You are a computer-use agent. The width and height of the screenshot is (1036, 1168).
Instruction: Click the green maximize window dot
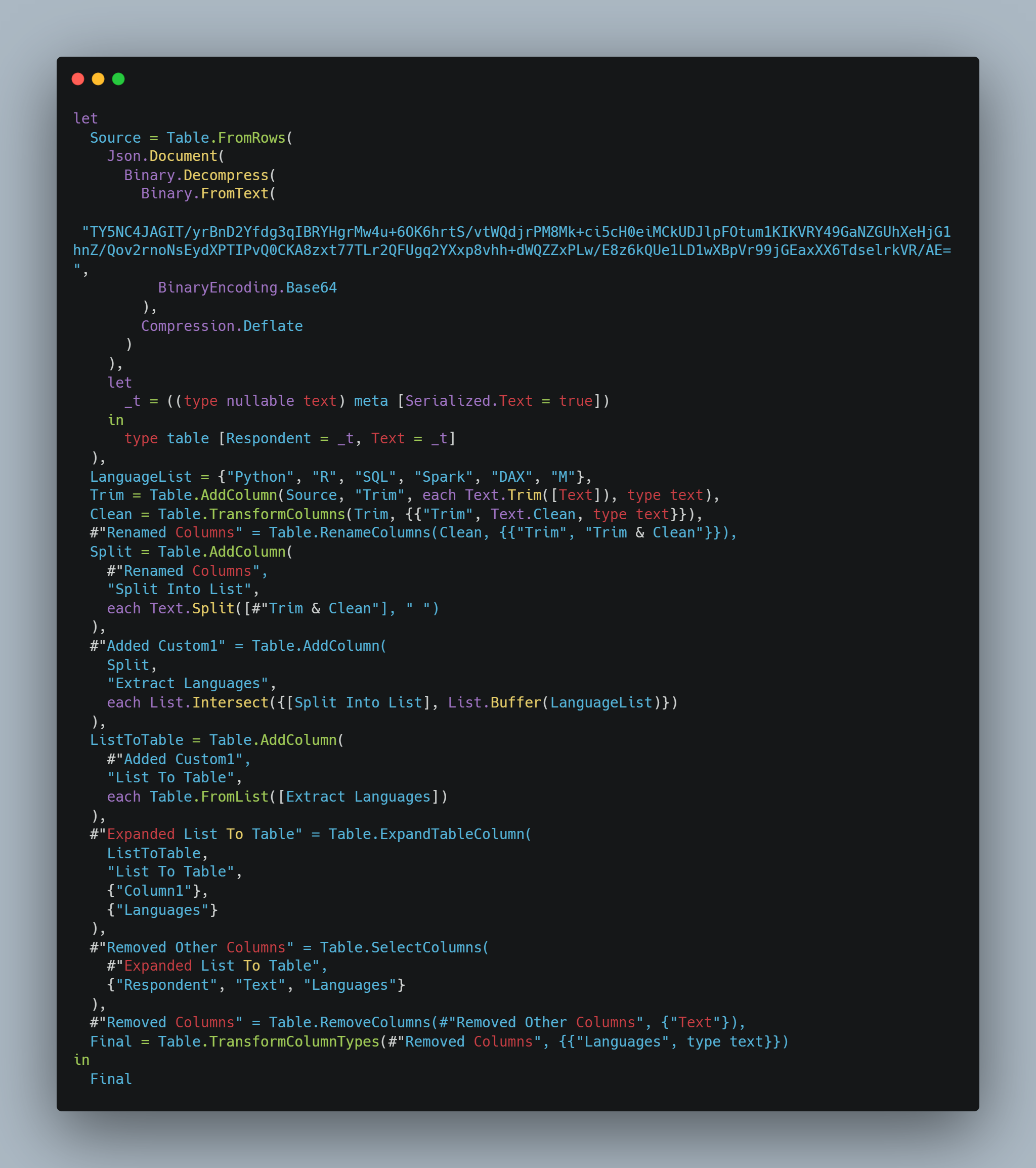(x=118, y=79)
